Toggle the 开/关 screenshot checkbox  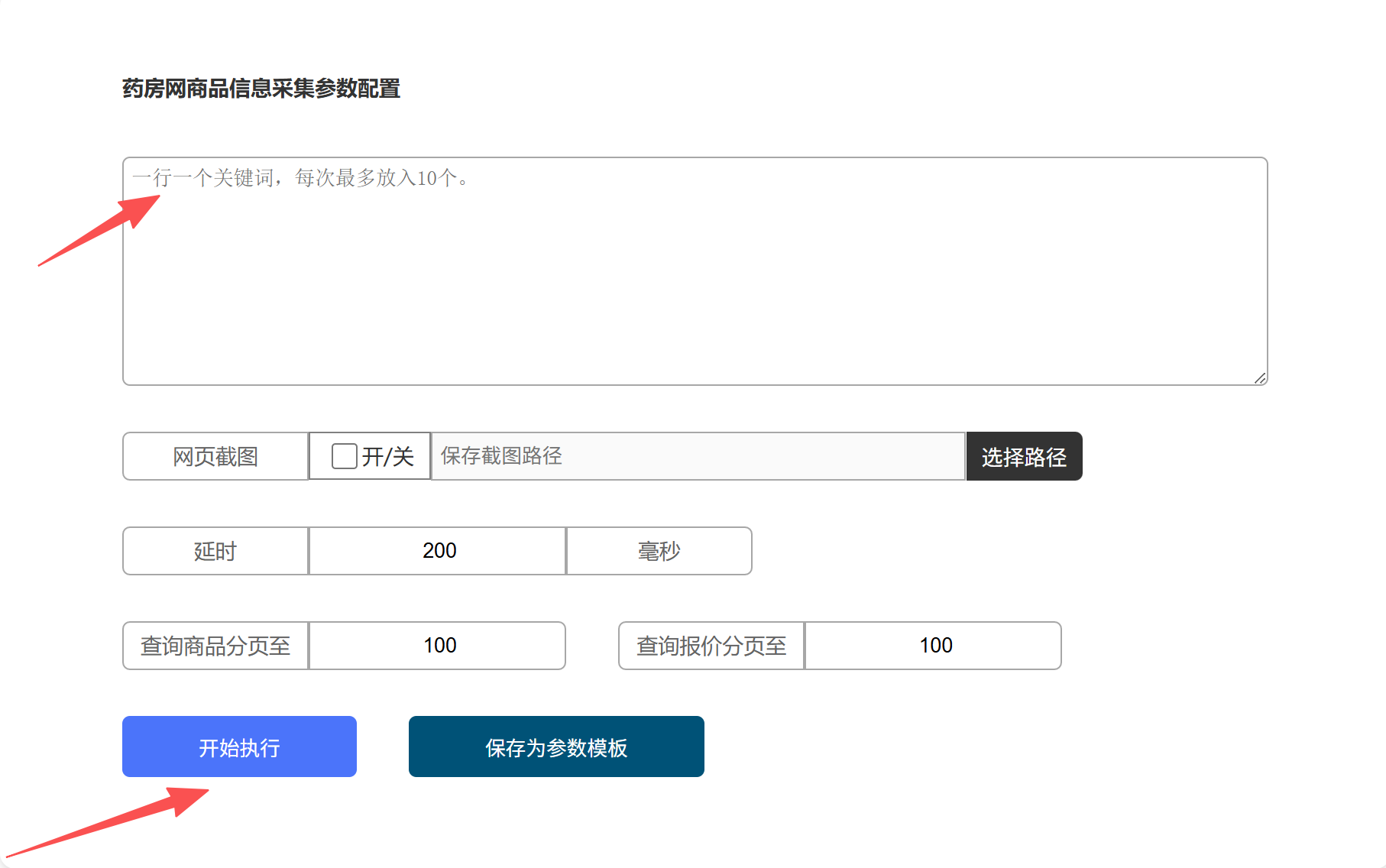click(x=344, y=456)
